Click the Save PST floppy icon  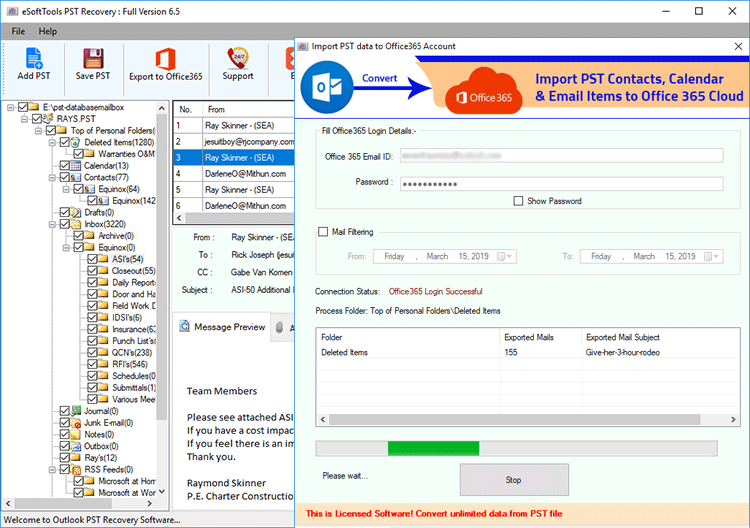93,58
